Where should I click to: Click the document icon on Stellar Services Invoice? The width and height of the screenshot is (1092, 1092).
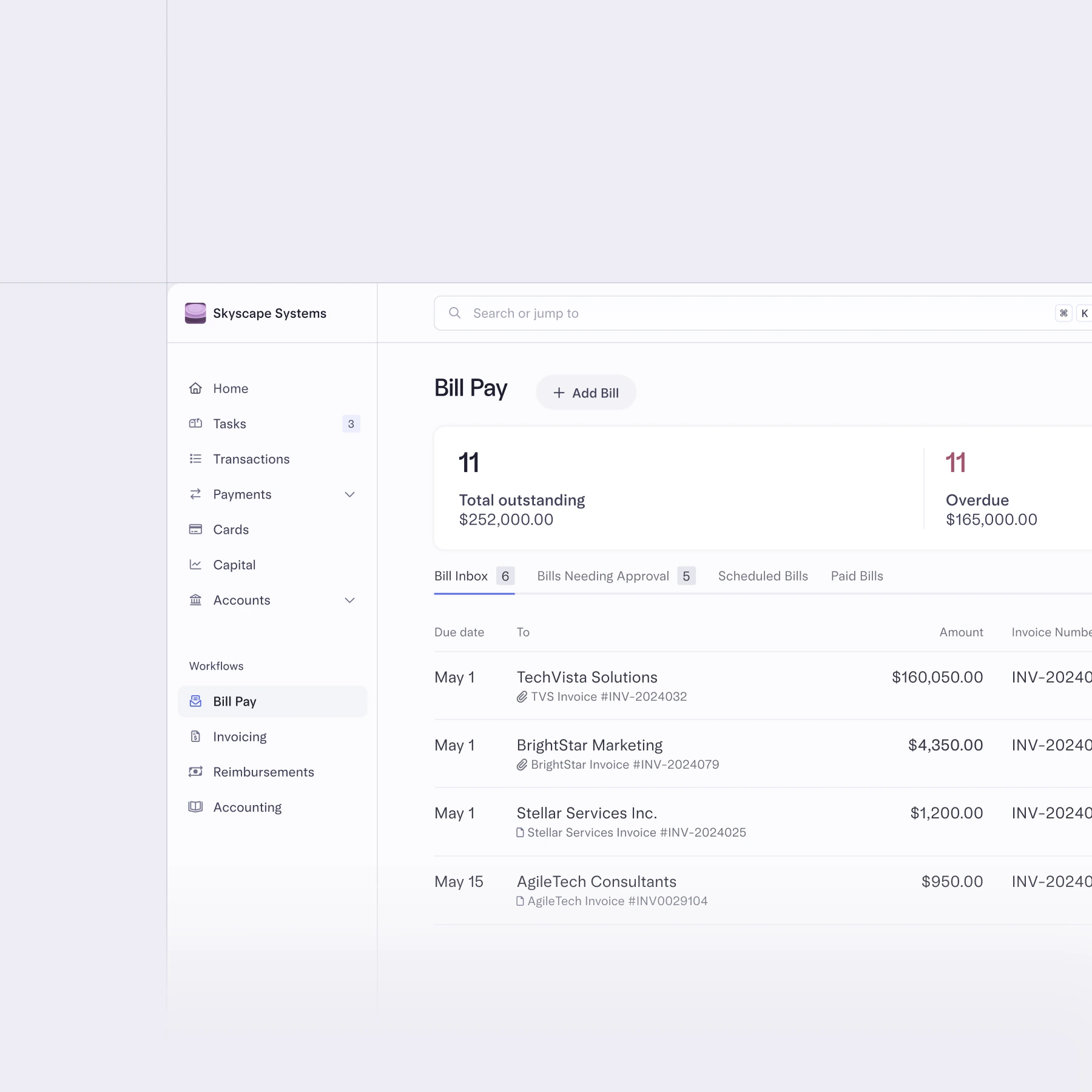point(519,832)
